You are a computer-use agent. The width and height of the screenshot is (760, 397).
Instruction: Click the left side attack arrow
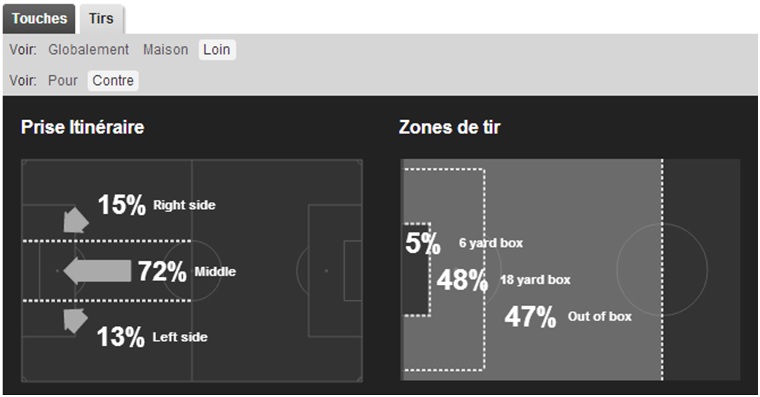75,321
